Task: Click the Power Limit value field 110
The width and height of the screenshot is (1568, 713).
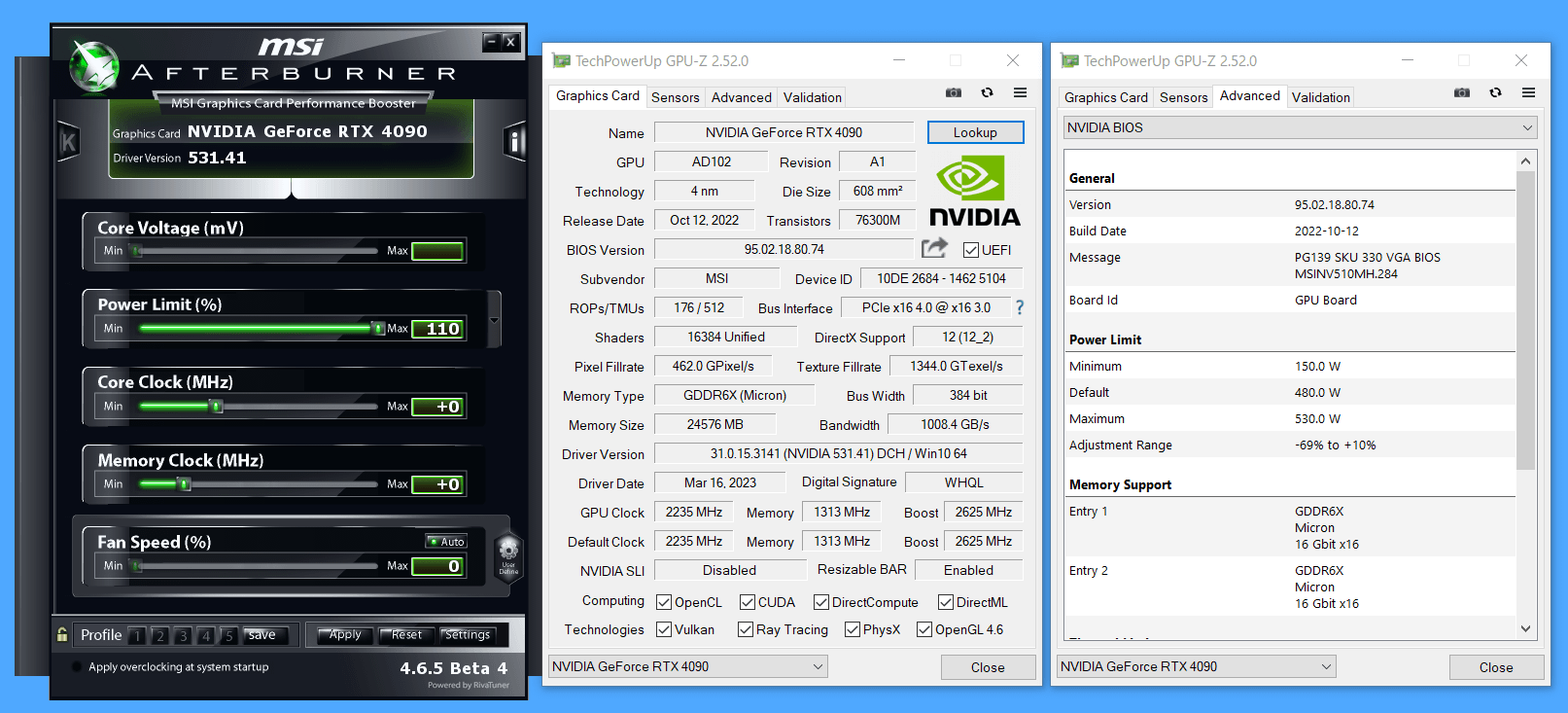Action: coord(438,329)
